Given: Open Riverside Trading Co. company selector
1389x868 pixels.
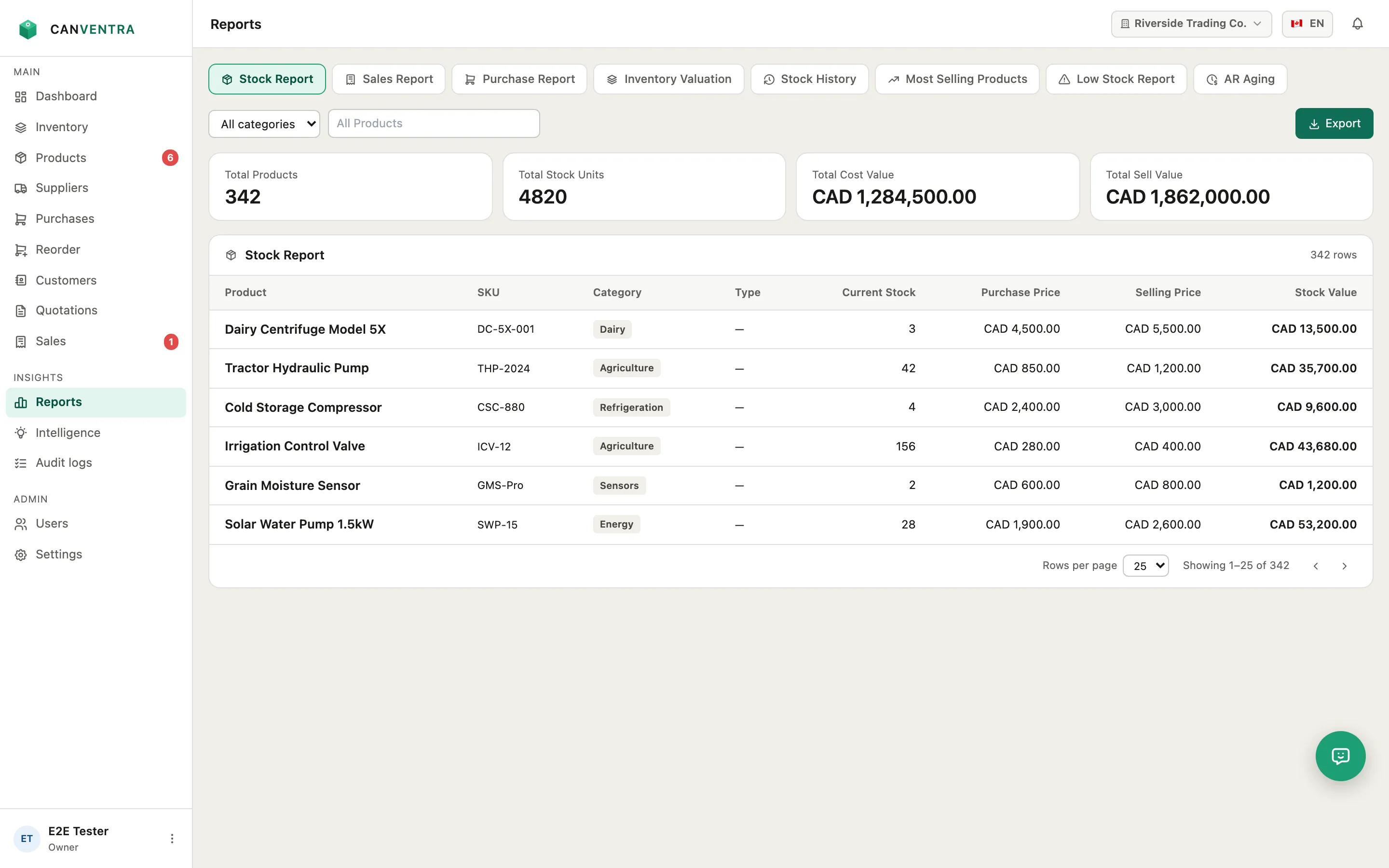Looking at the screenshot, I should click(x=1191, y=24).
